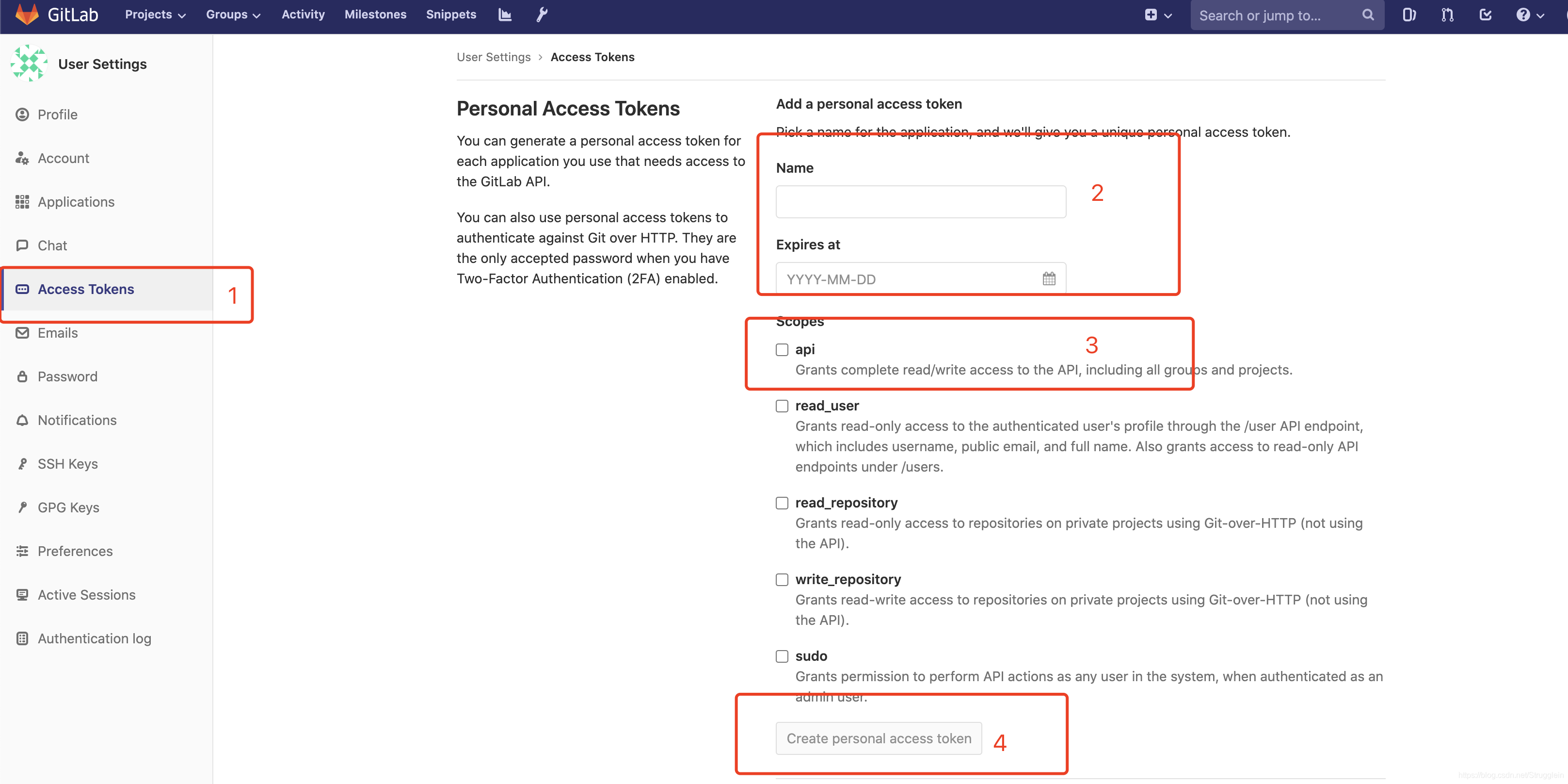
Task: Click the Access Tokens sidebar icon
Action: click(22, 289)
